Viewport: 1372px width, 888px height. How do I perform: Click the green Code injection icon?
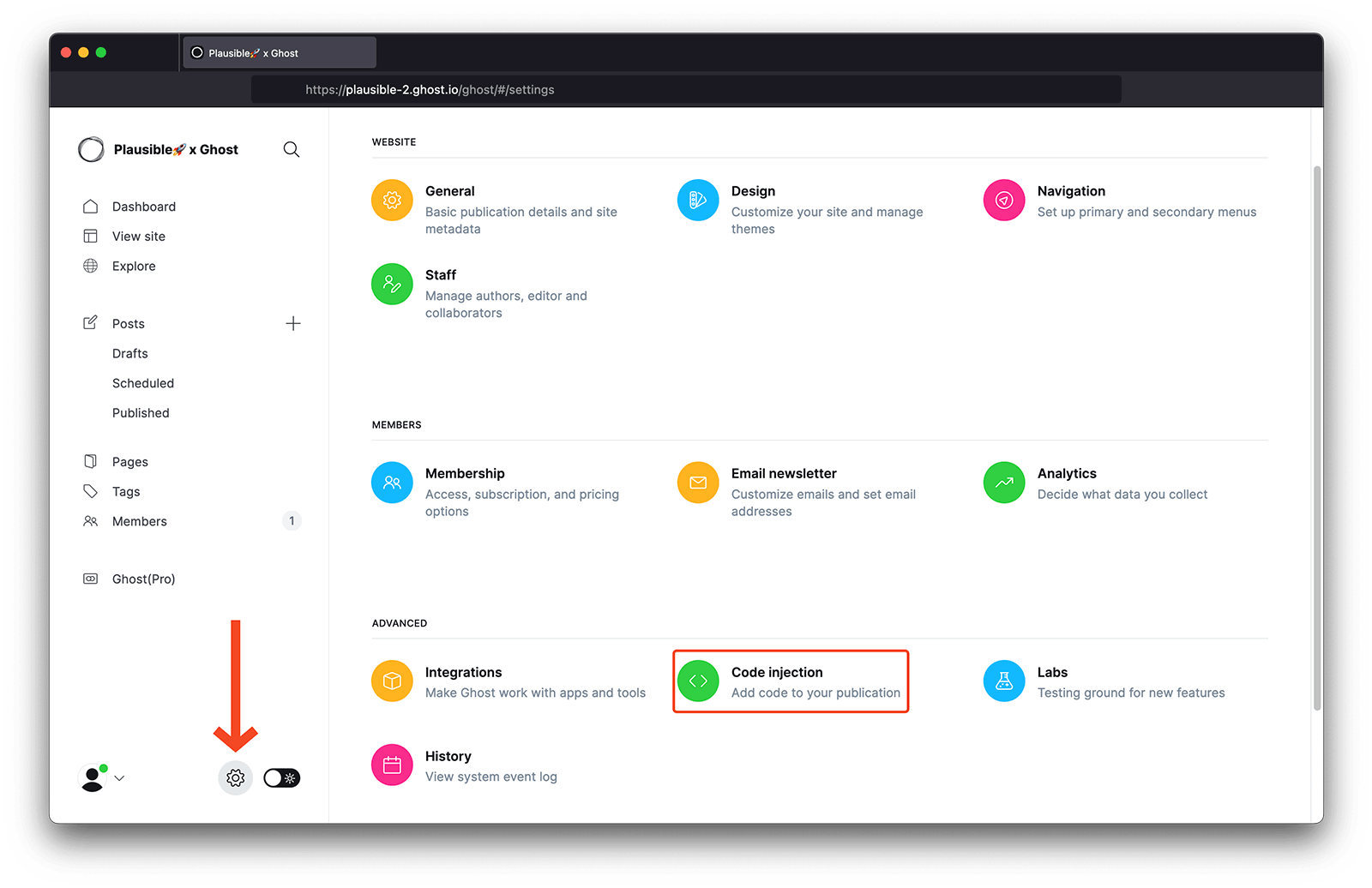(698, 681)
